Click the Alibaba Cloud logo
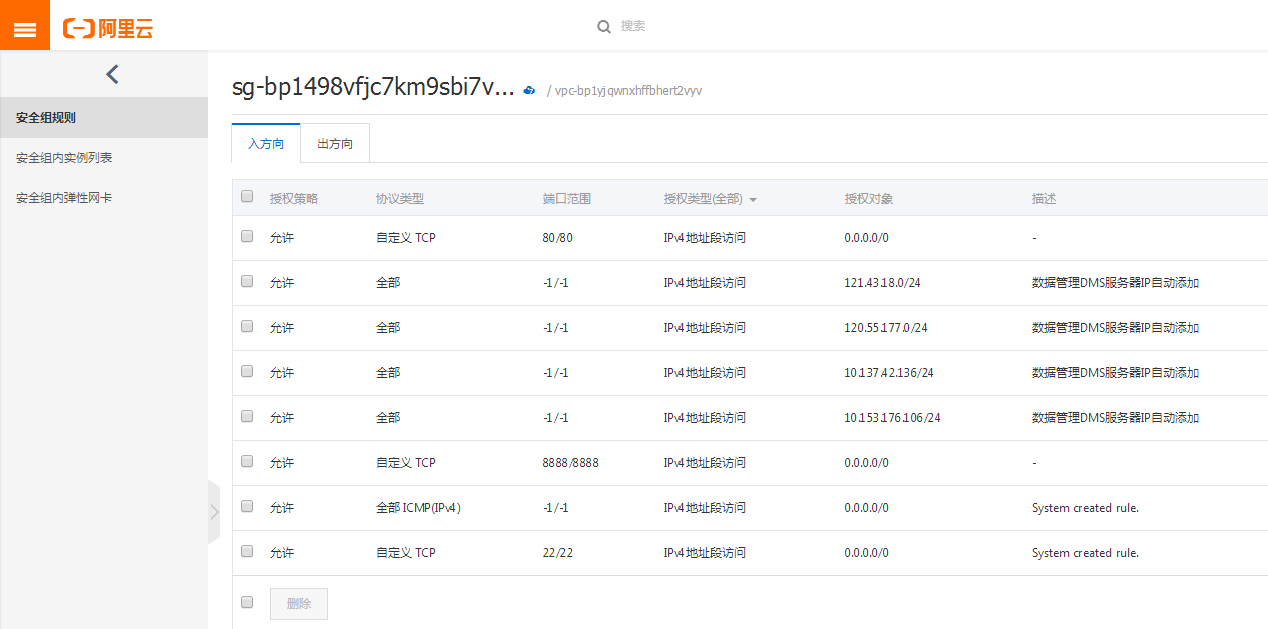The image size is (1268, 629). pos(108,28)
